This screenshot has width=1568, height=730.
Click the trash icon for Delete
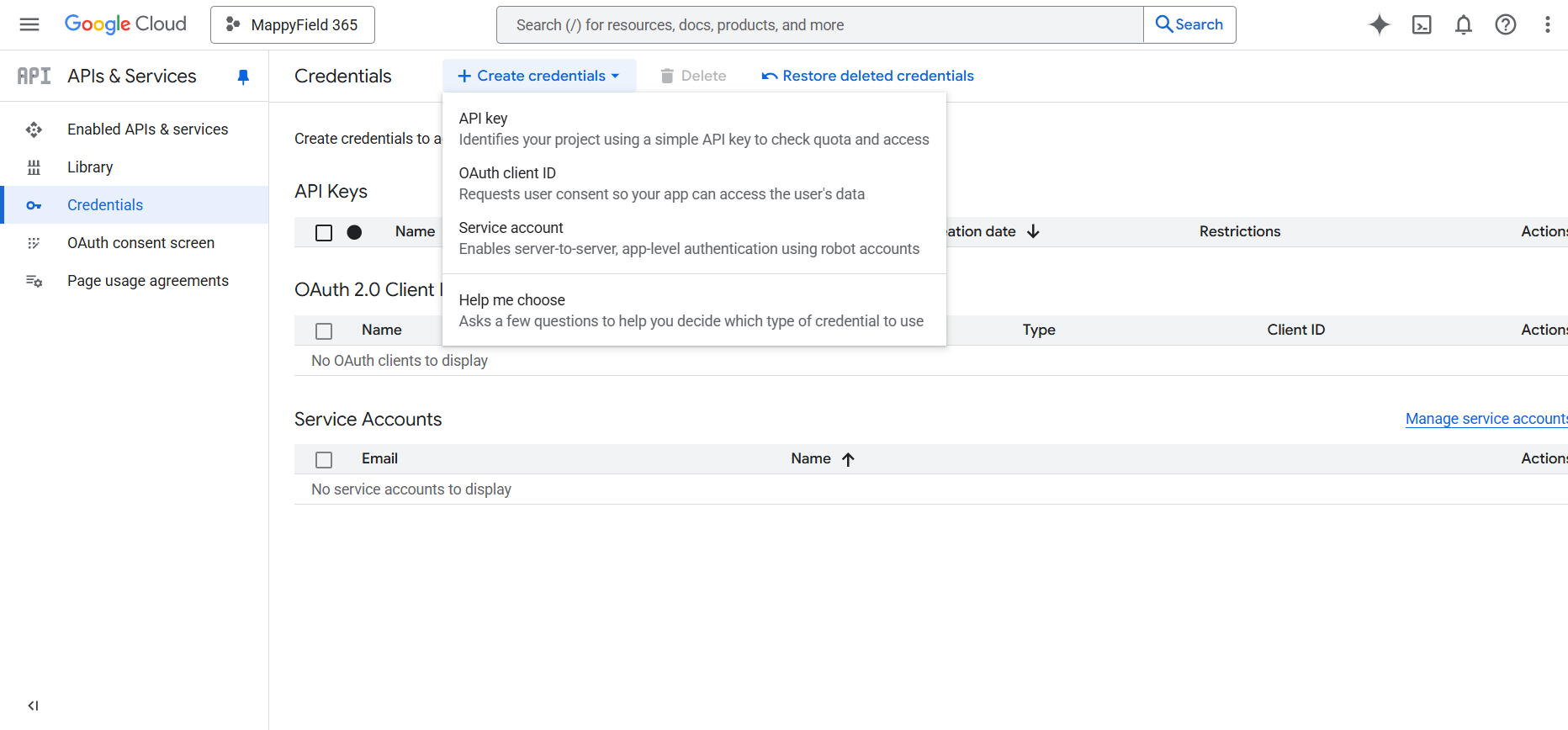coord(667,76)
